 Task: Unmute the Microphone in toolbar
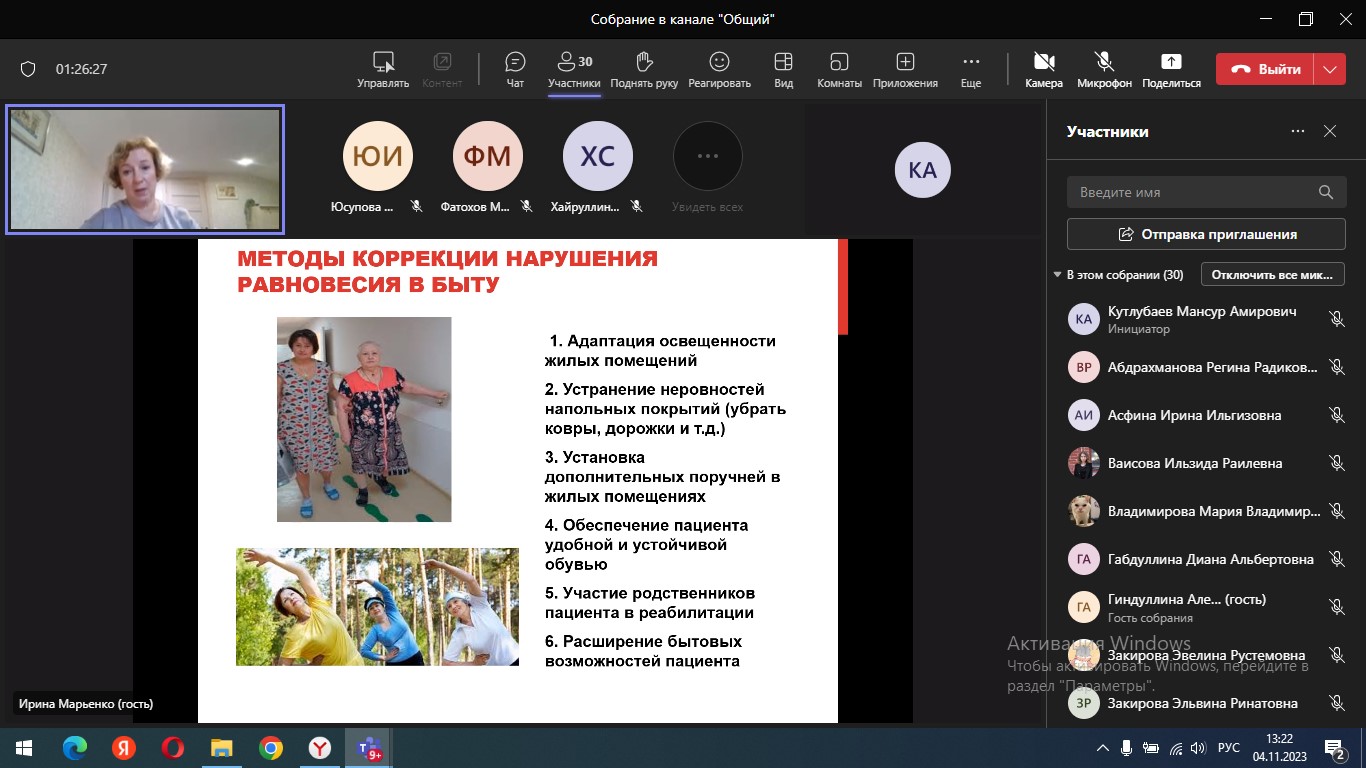[x=1104, y=62]
